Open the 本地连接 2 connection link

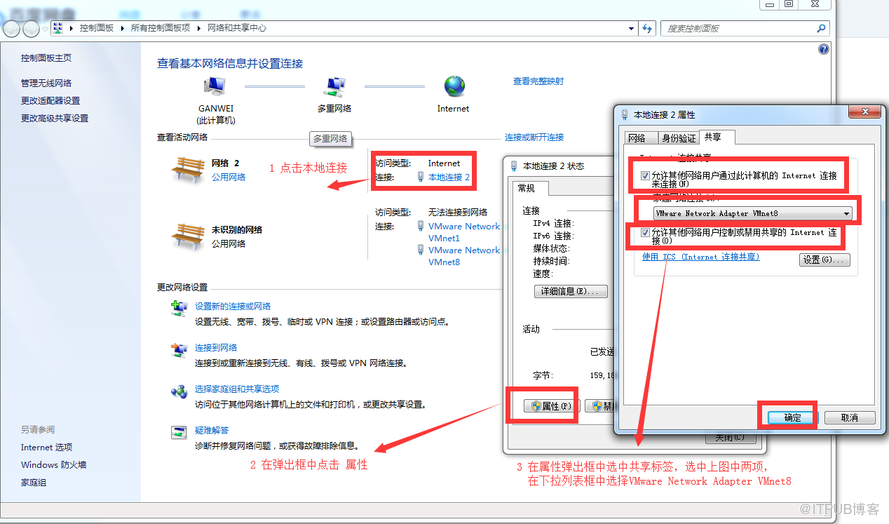coord(448,177)
